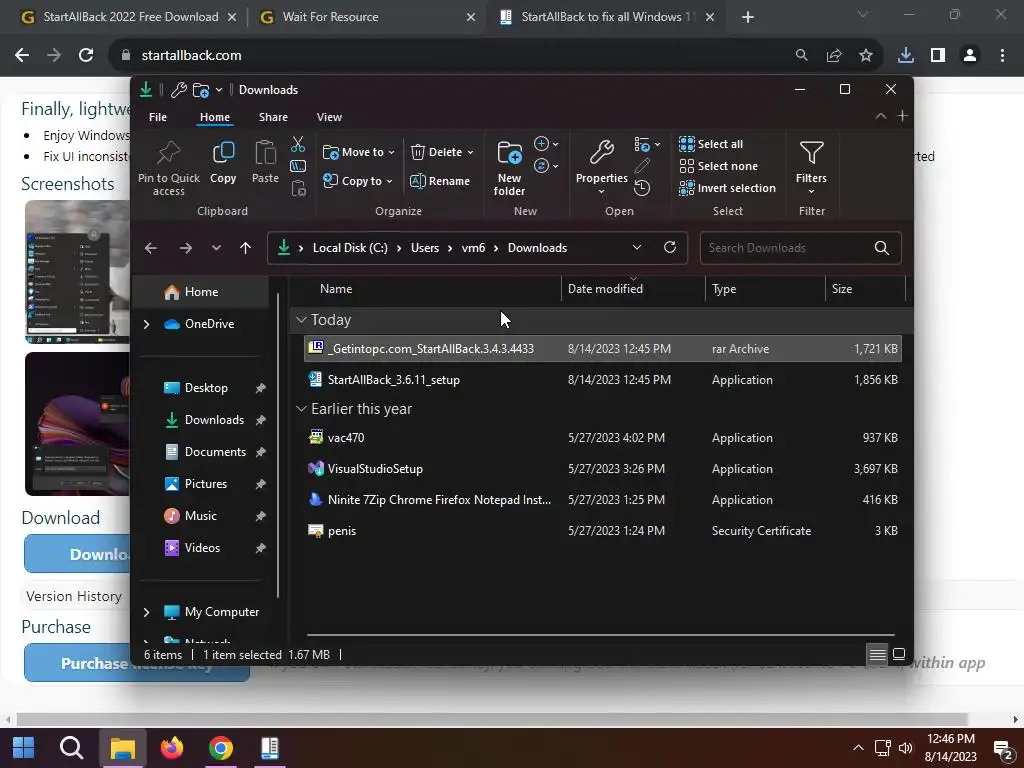
Task: Open Google Chrome from the taskbar
Action: [221, 748]
